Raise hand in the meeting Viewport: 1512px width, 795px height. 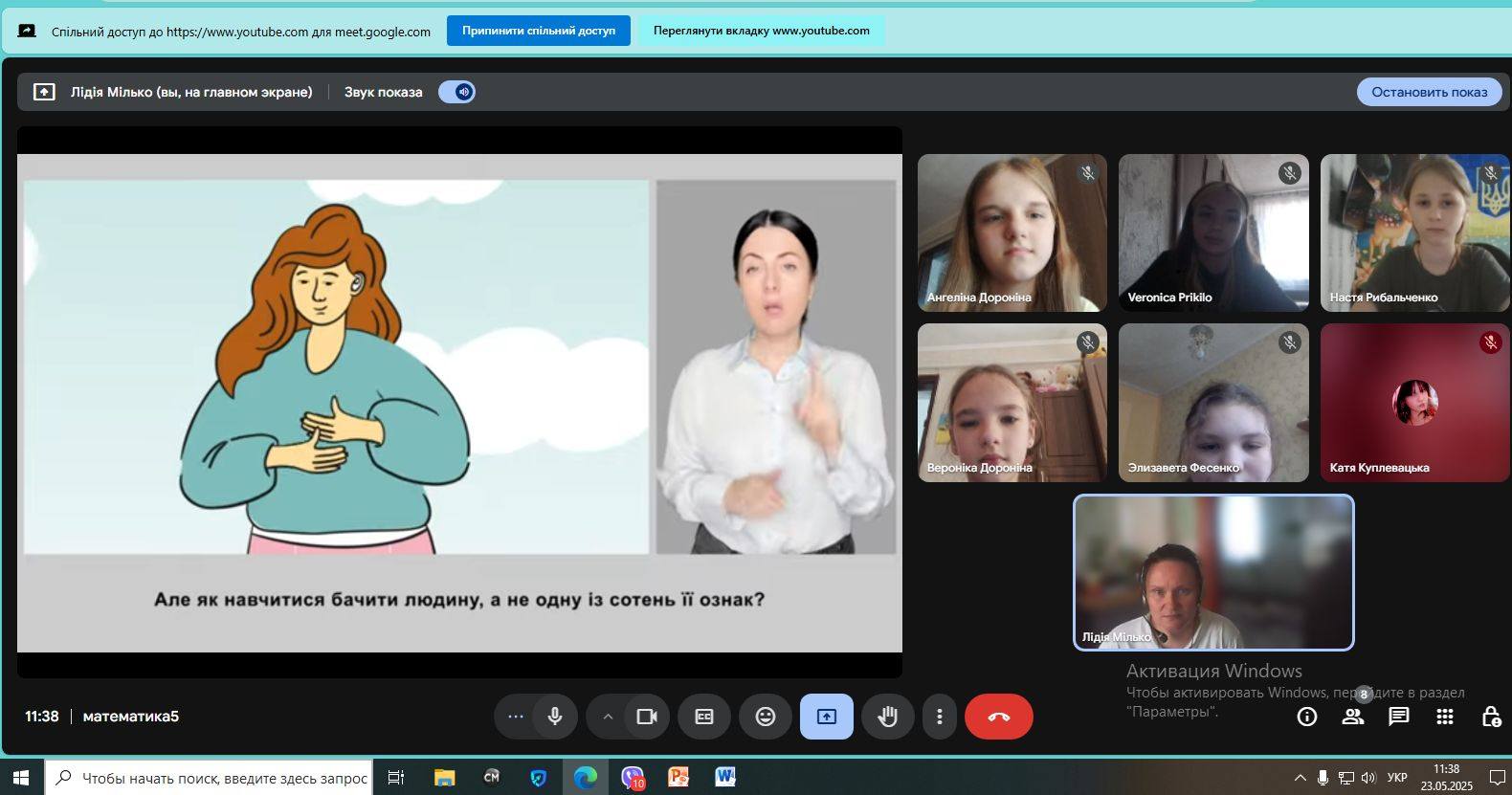888,717
